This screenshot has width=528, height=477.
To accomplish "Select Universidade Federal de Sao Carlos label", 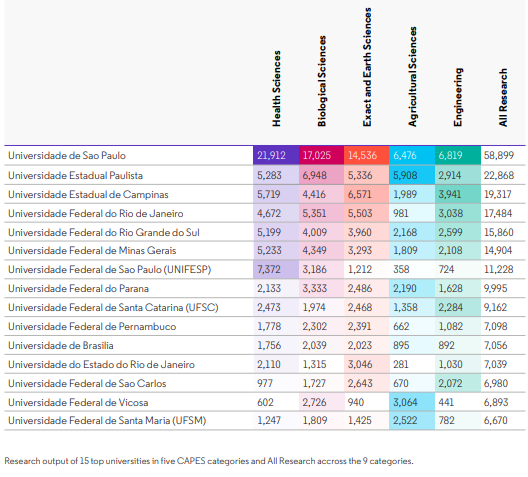I will tap(87, 383).
